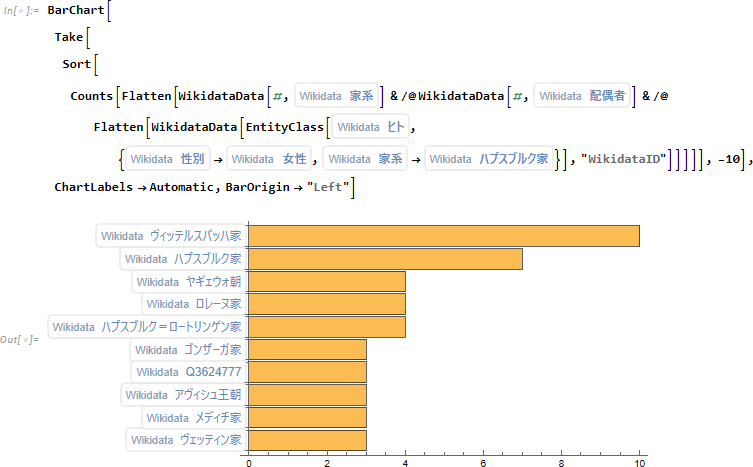
Task: Click the In[•]:= cell label
Action: click(21, 11)
